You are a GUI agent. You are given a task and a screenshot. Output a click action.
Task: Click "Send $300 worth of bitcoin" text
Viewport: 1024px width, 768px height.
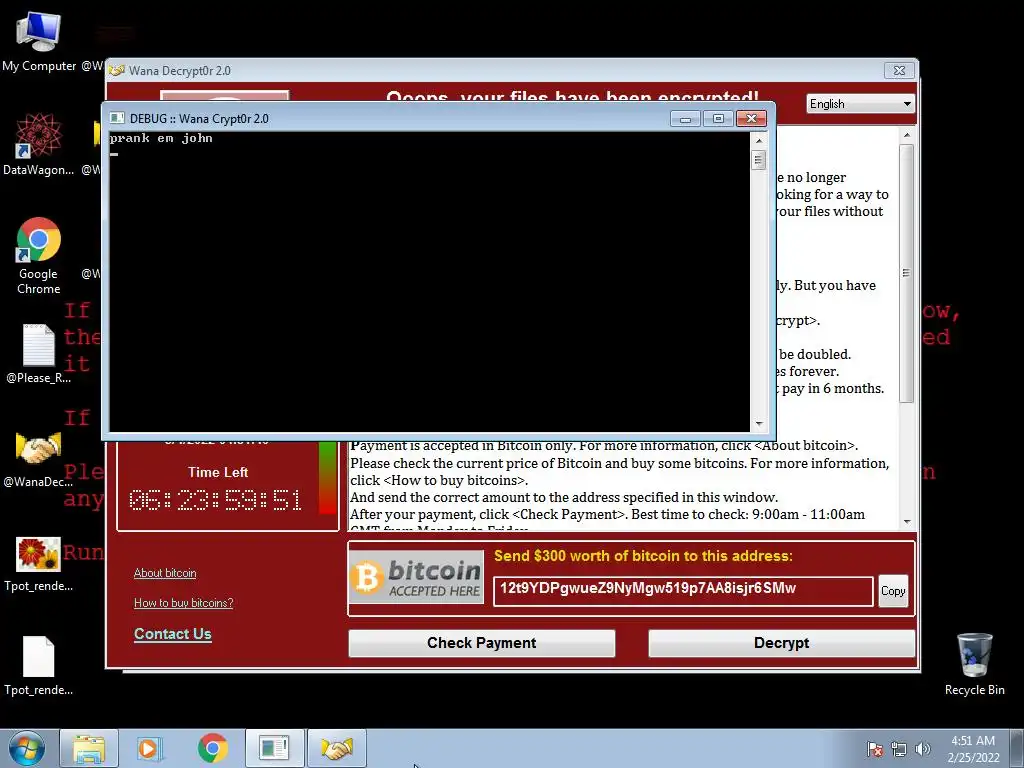click(x=643, y=556)
